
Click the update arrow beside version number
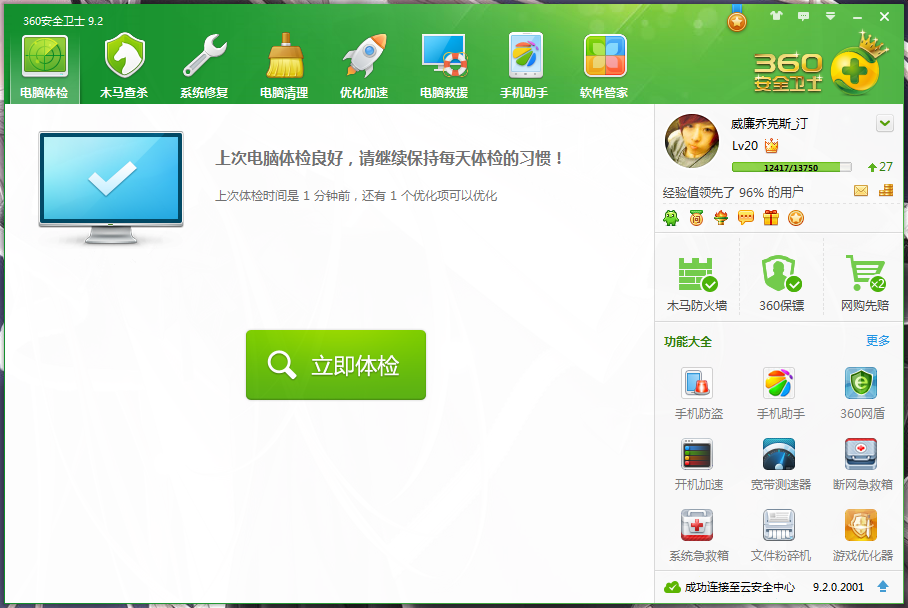(x=883, y=587)
